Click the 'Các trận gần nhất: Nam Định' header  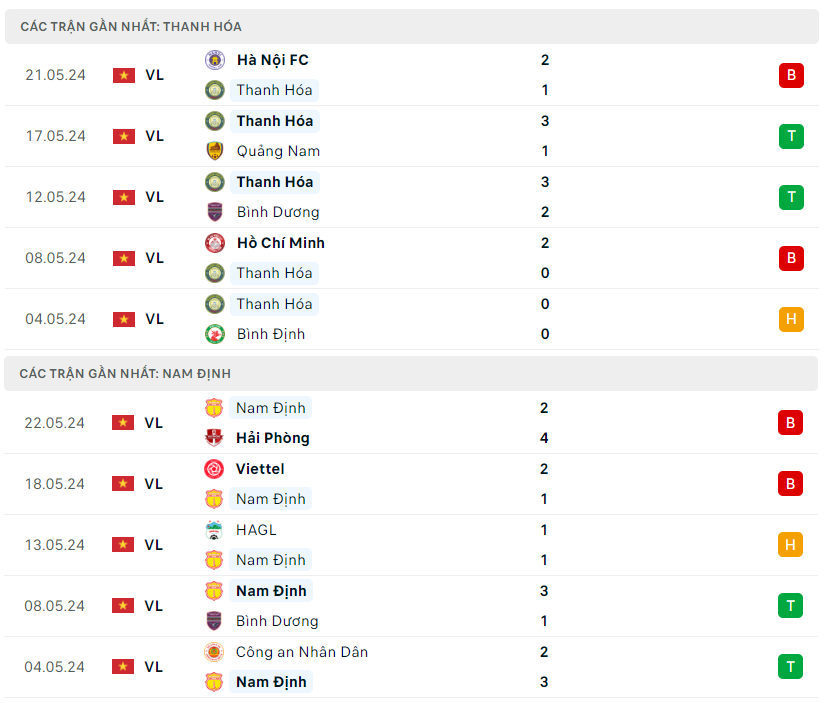coord(125,374)
